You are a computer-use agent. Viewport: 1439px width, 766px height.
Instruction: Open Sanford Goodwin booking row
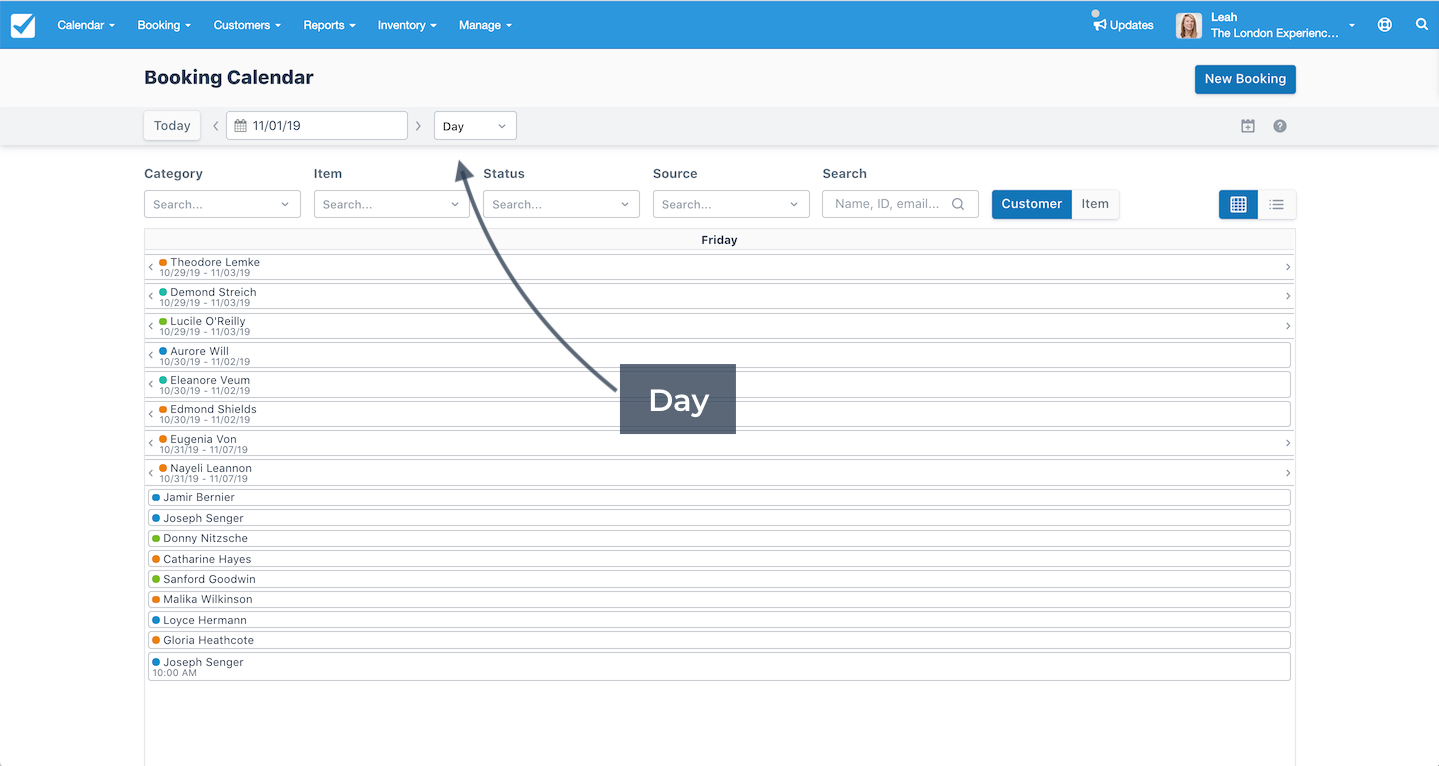tap(719, 579)
